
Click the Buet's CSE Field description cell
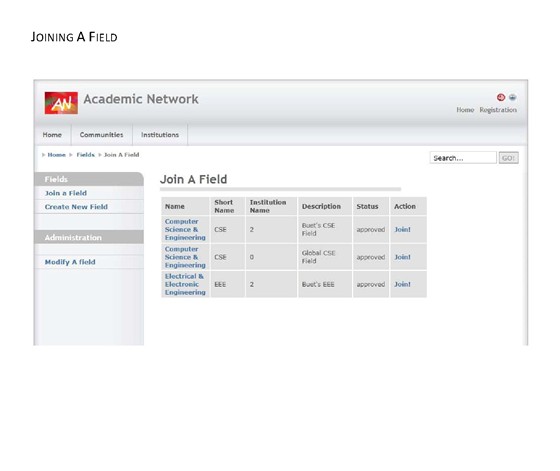[325, 229]
